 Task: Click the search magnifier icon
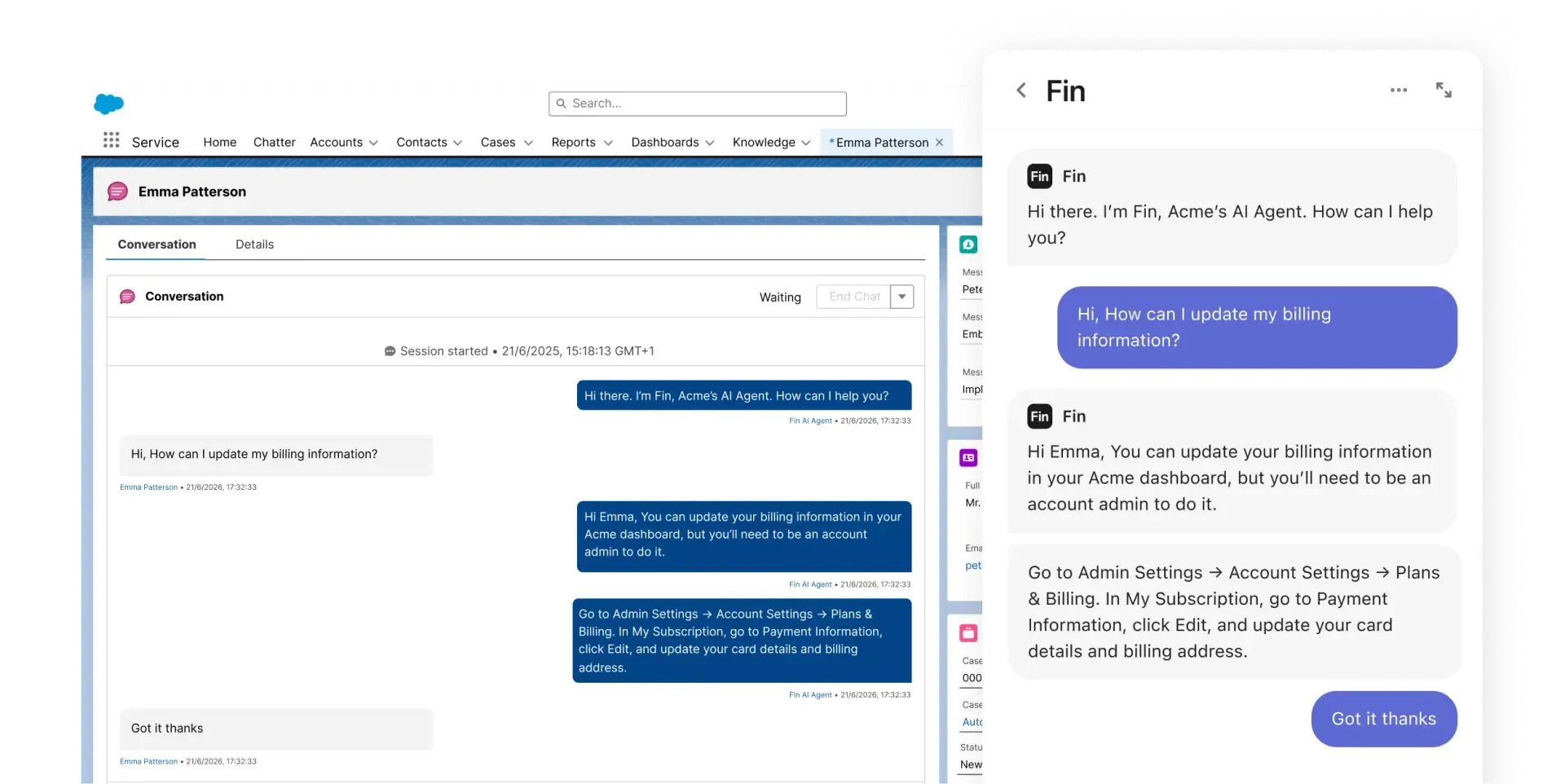tap(562, 104)
